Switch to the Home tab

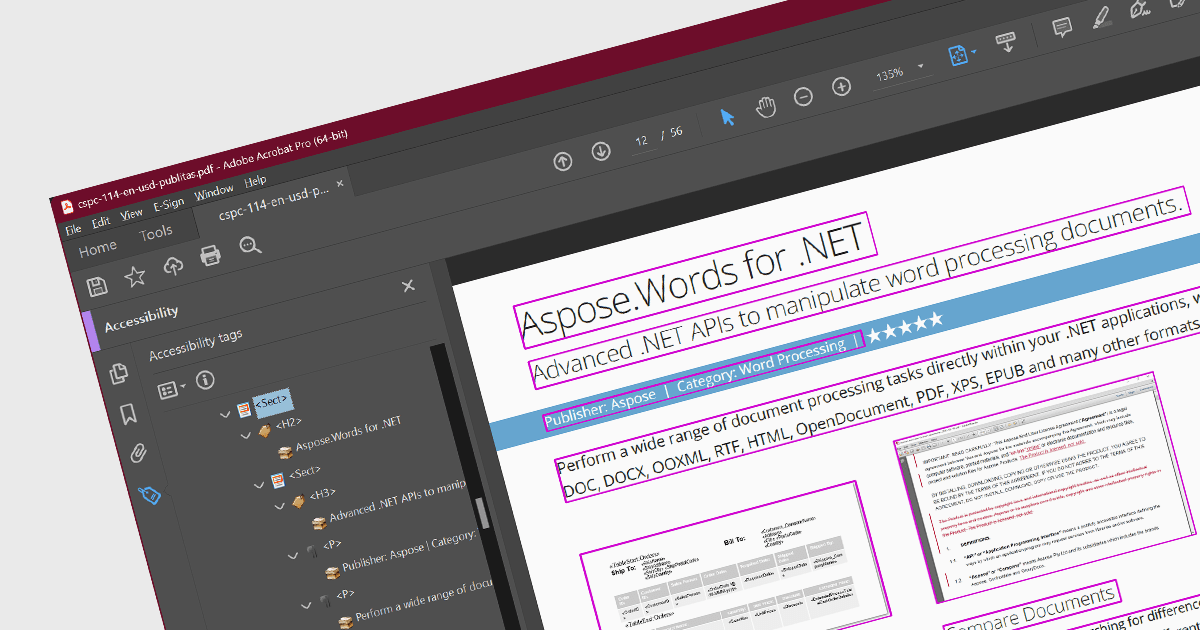click(x=98, y=248)
